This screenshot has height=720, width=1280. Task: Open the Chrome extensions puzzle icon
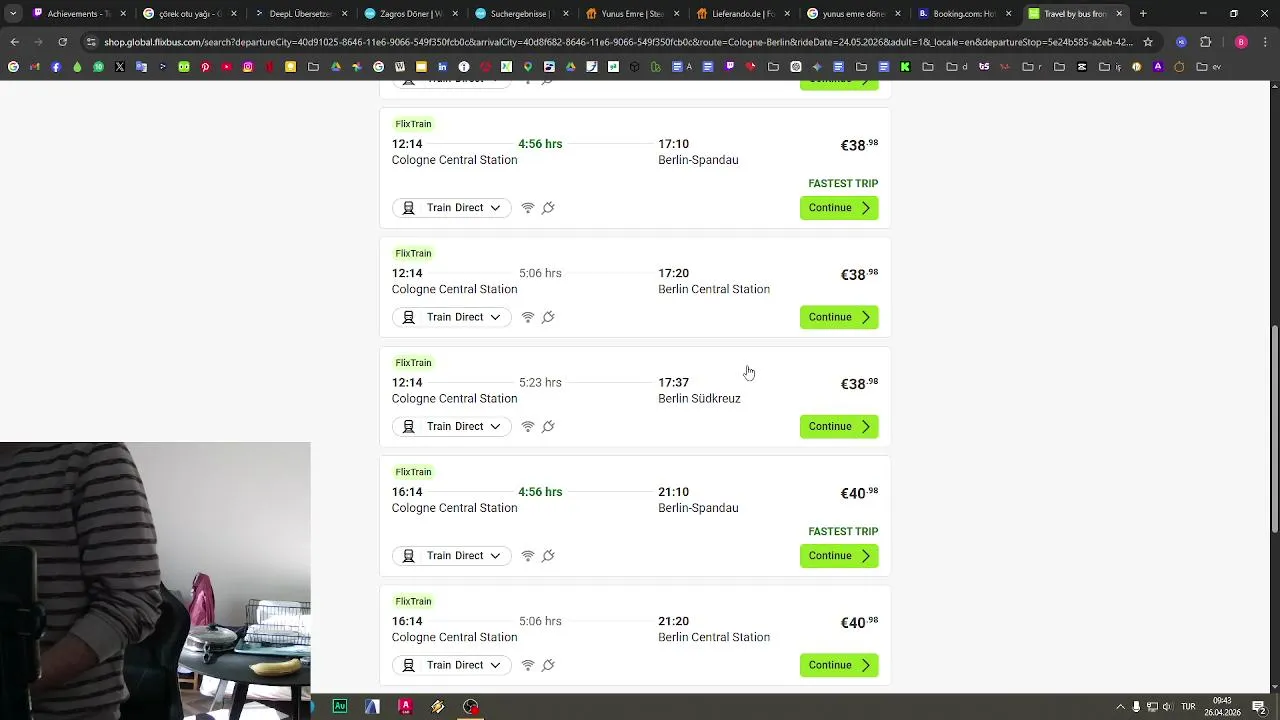click(1205, 42)
